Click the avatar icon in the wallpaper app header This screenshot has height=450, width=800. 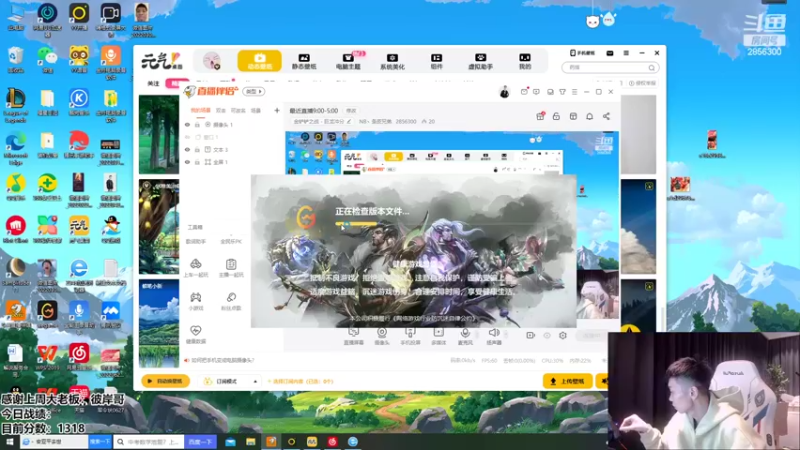click(211, 61)
